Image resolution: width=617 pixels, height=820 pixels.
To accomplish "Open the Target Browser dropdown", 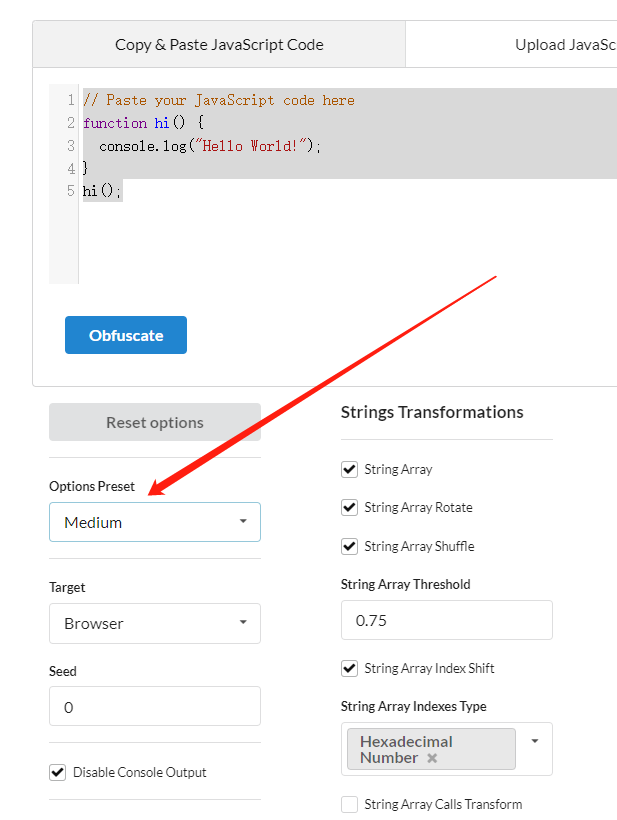I will [155, 623].
